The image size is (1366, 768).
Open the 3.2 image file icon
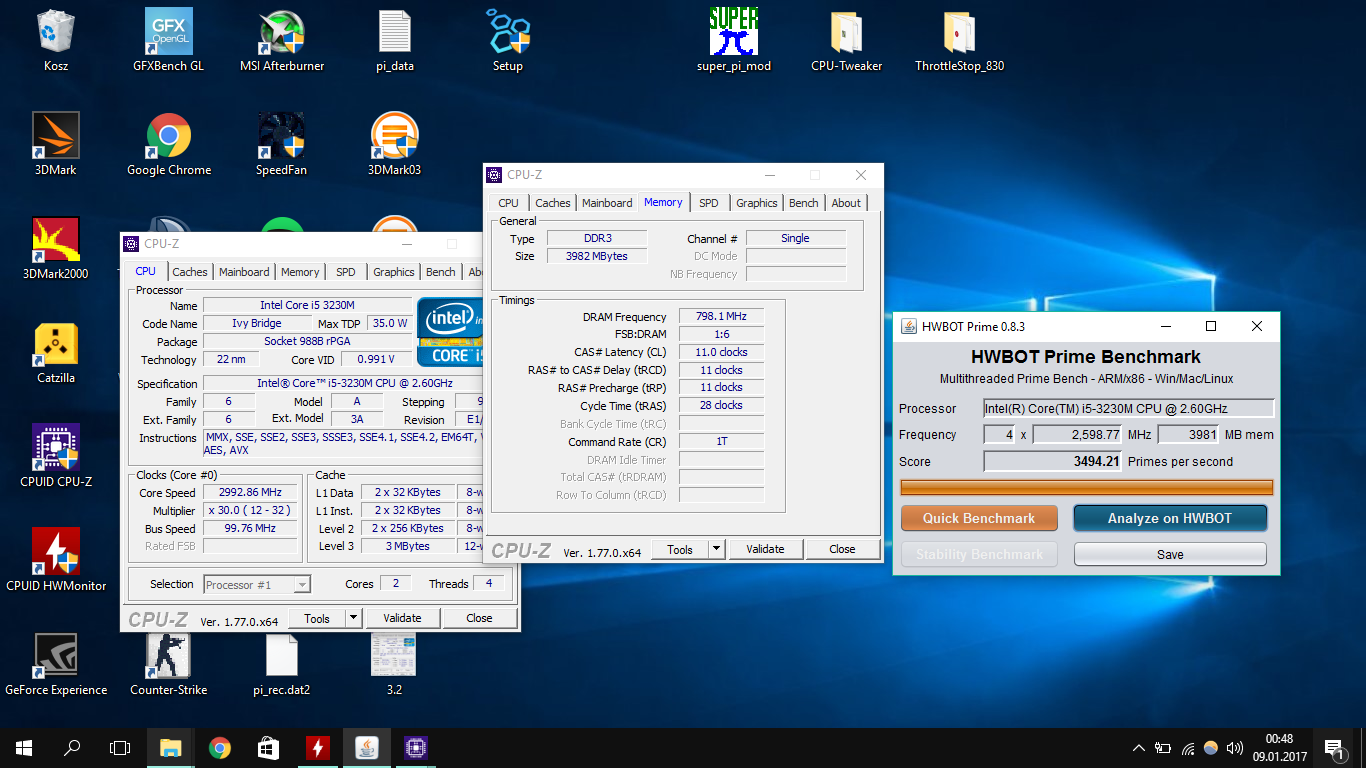click(x=394, y=664)
